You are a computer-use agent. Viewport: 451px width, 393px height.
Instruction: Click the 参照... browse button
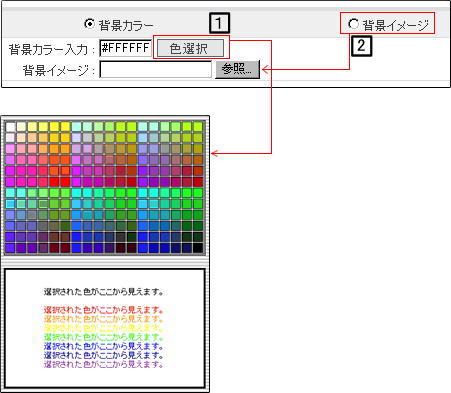coord(237,69)
